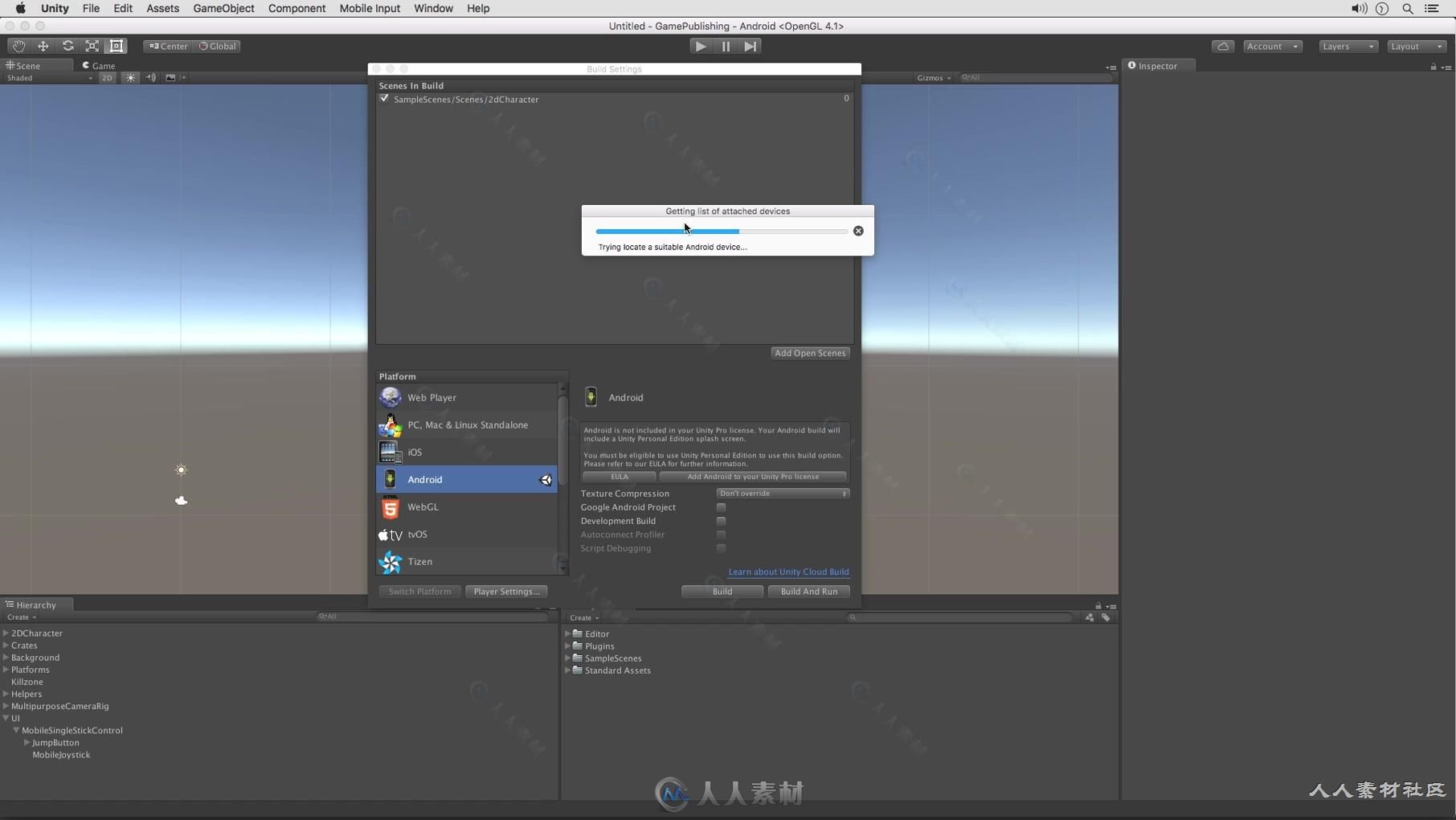Screen dimensions: 1456x820
Task: Toggle the Global handle rotation button
Action: [x=217, y=46]
